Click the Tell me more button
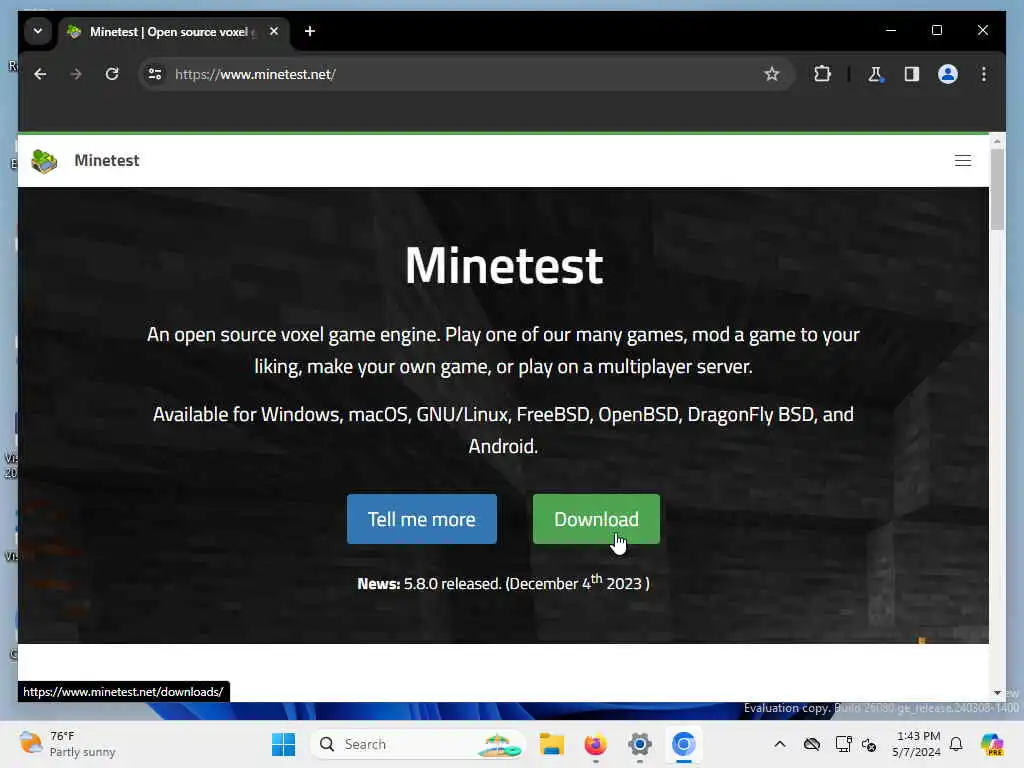1024x768 pixels. (x=422, y=519)
